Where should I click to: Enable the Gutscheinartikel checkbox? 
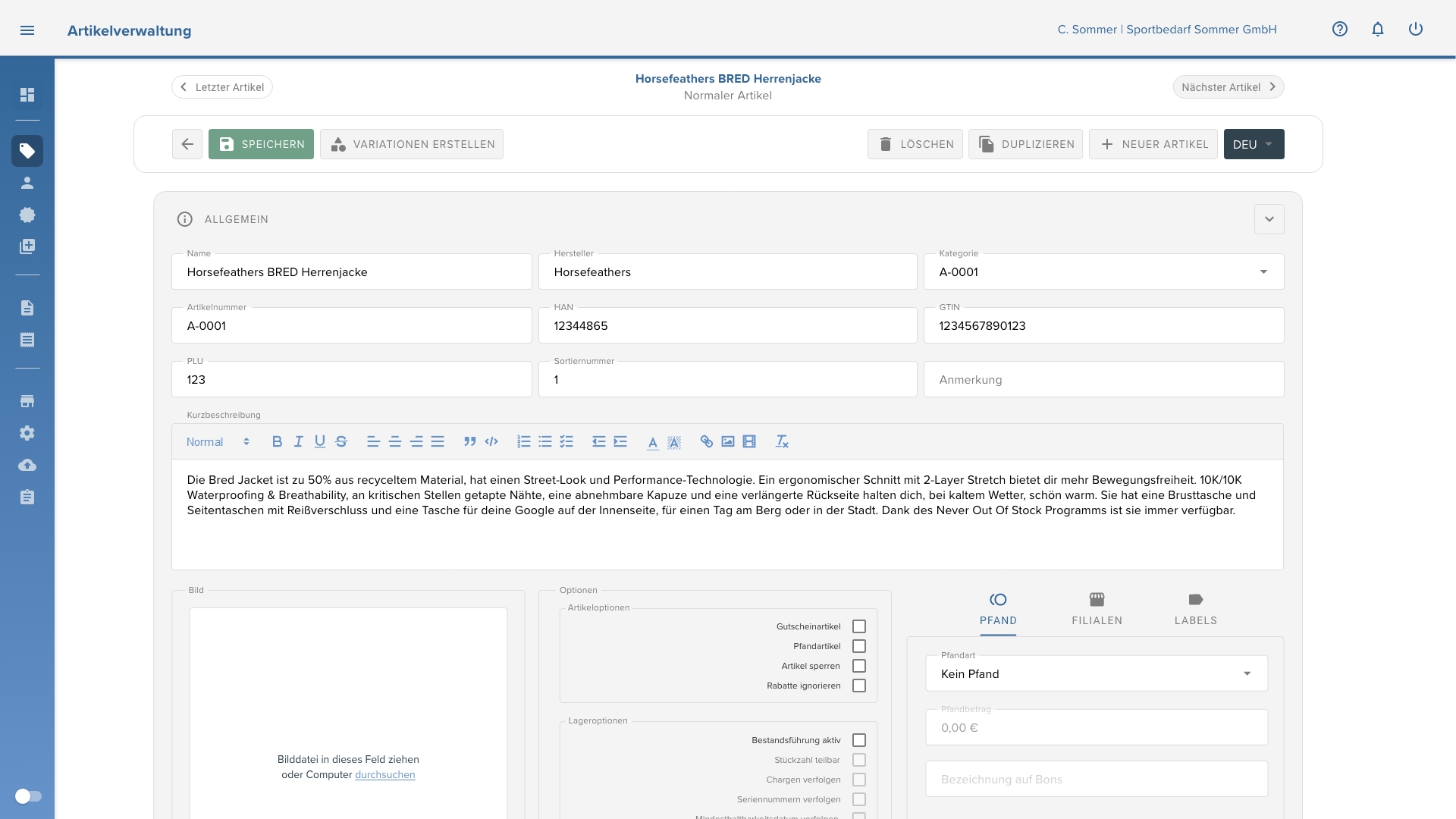(x=858, y=626)
